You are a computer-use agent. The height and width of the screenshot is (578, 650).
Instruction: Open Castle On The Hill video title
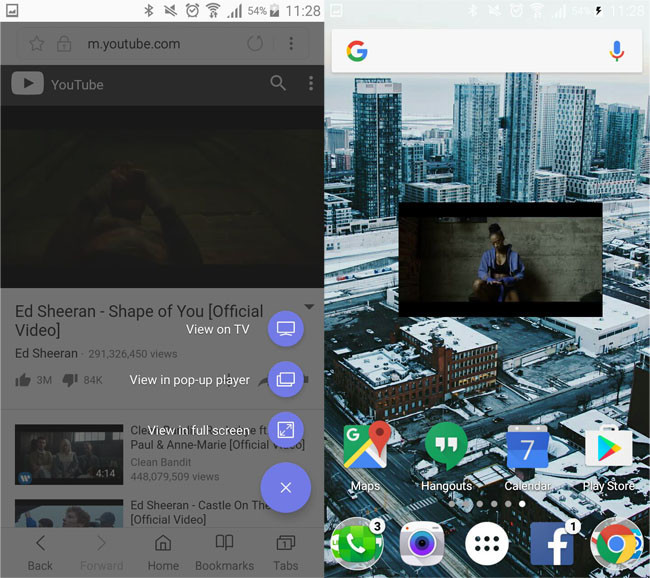(x=200, y=512)
